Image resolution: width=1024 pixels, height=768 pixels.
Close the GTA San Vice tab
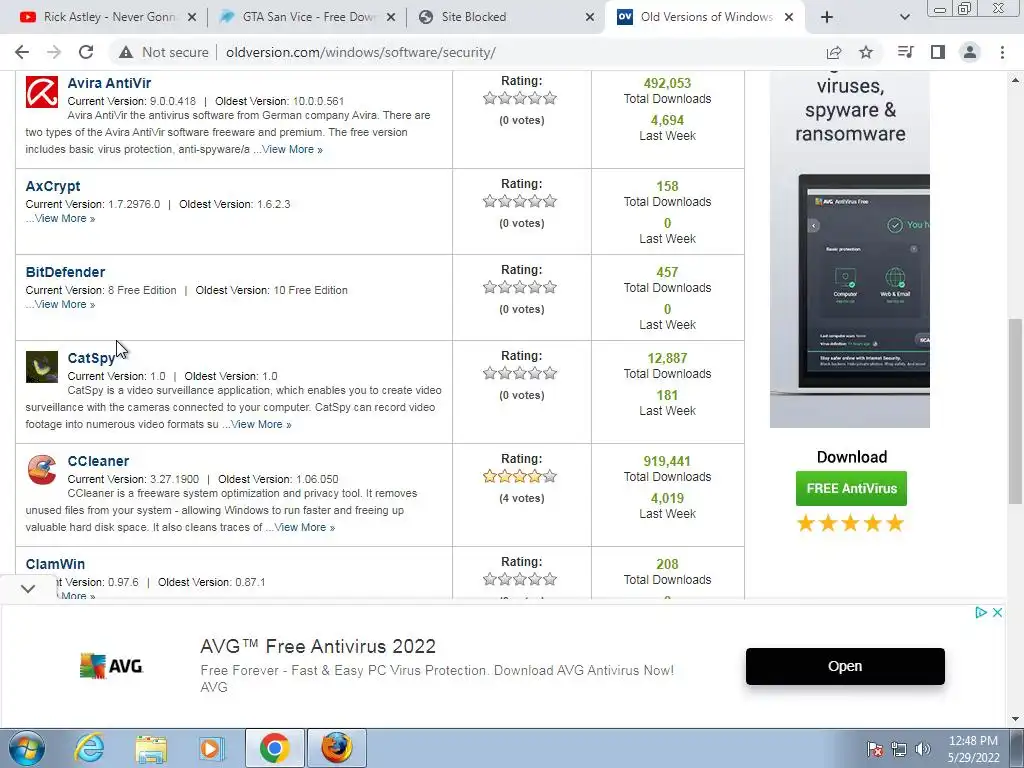pyautogui.click(x=391, y=17)
